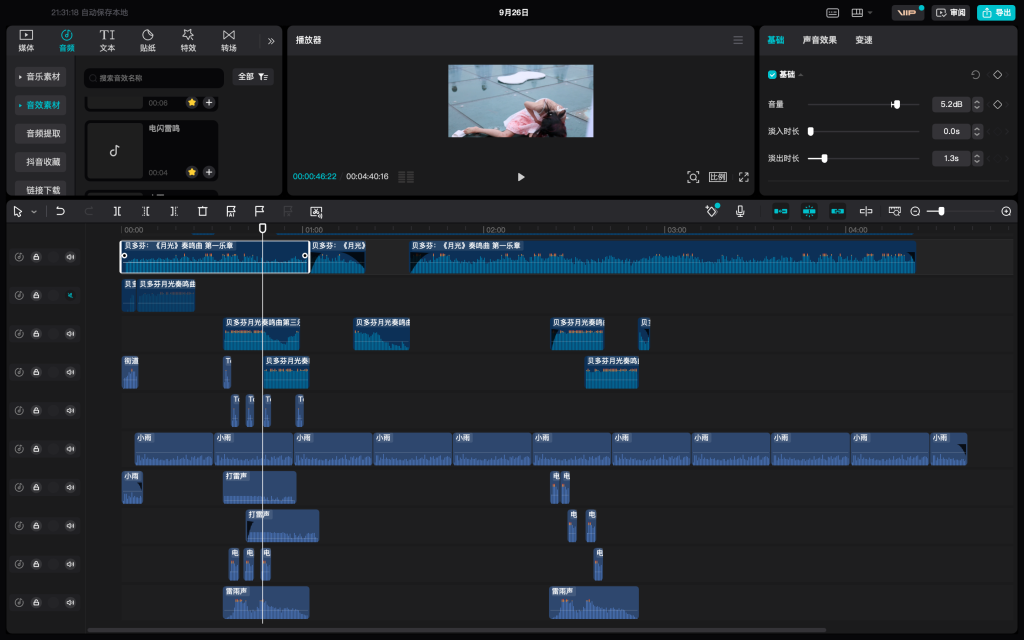This screenshot has width=1024, height=640.
Task: Expand the 音乐素材 category
Action: tap(42, 77)
